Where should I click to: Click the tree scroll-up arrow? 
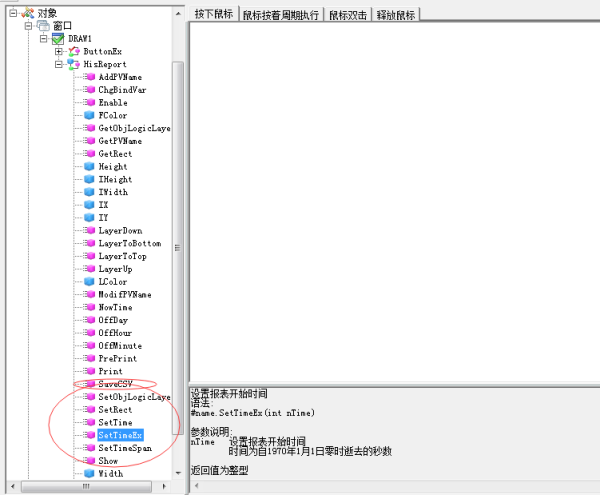(178, 14)
